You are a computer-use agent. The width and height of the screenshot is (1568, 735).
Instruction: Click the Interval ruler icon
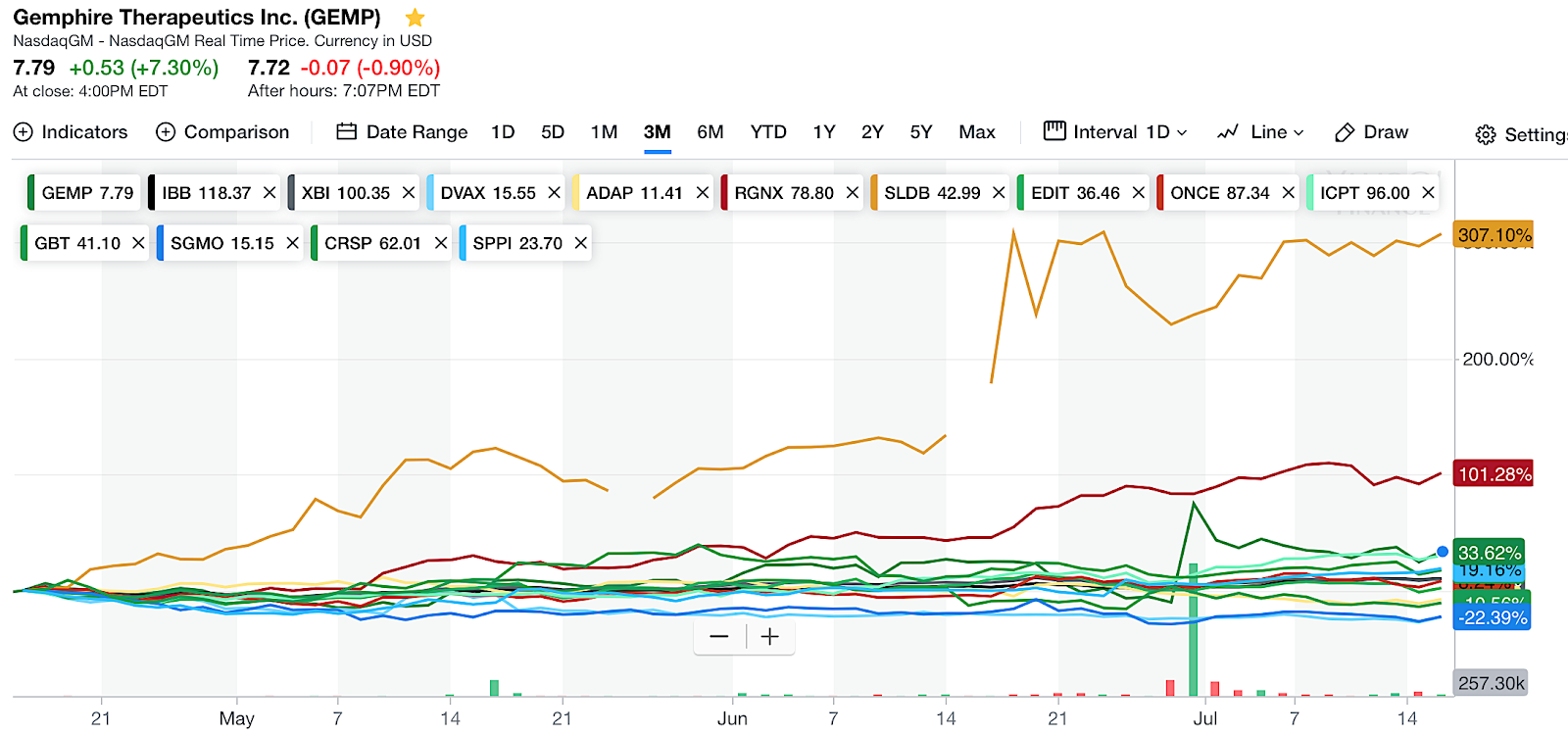click(1054, 131)
